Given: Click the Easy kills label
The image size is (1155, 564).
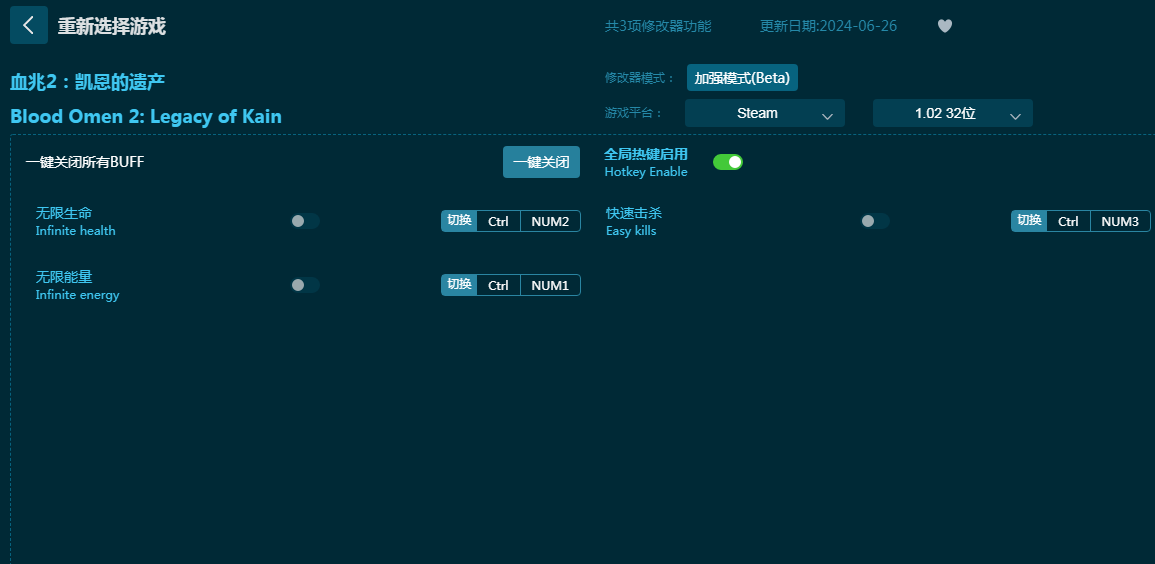Looking at the screenshot, I should (631, 230).
